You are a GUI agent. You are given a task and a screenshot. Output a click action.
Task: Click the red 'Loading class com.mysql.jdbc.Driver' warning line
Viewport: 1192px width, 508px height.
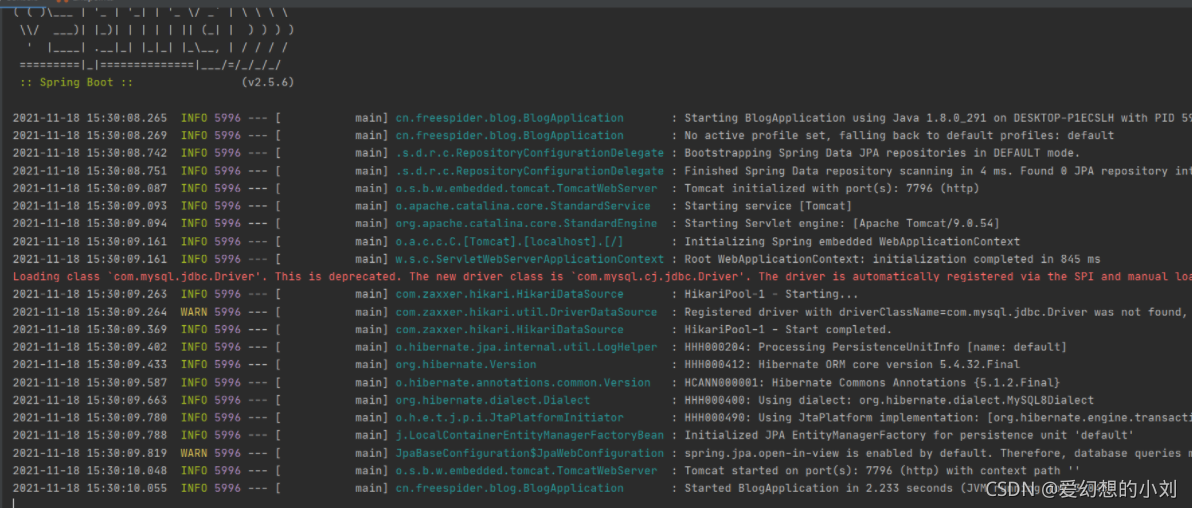602,277
